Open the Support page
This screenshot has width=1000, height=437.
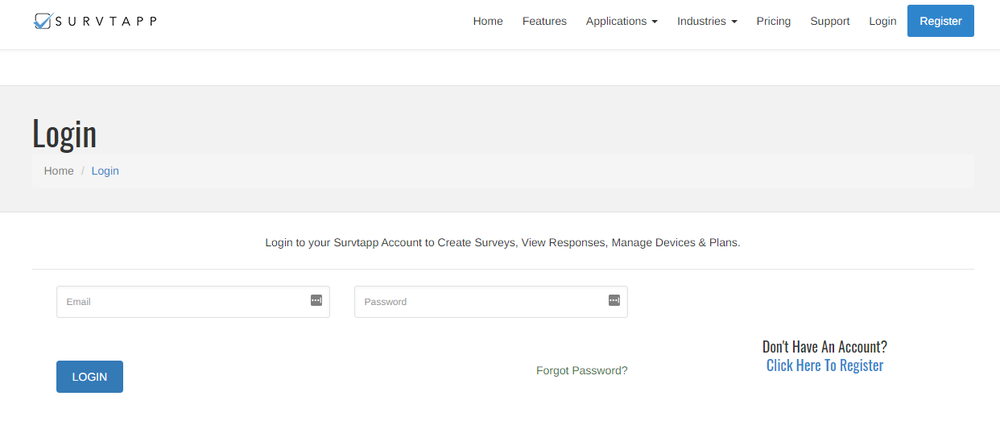[830, 21]
